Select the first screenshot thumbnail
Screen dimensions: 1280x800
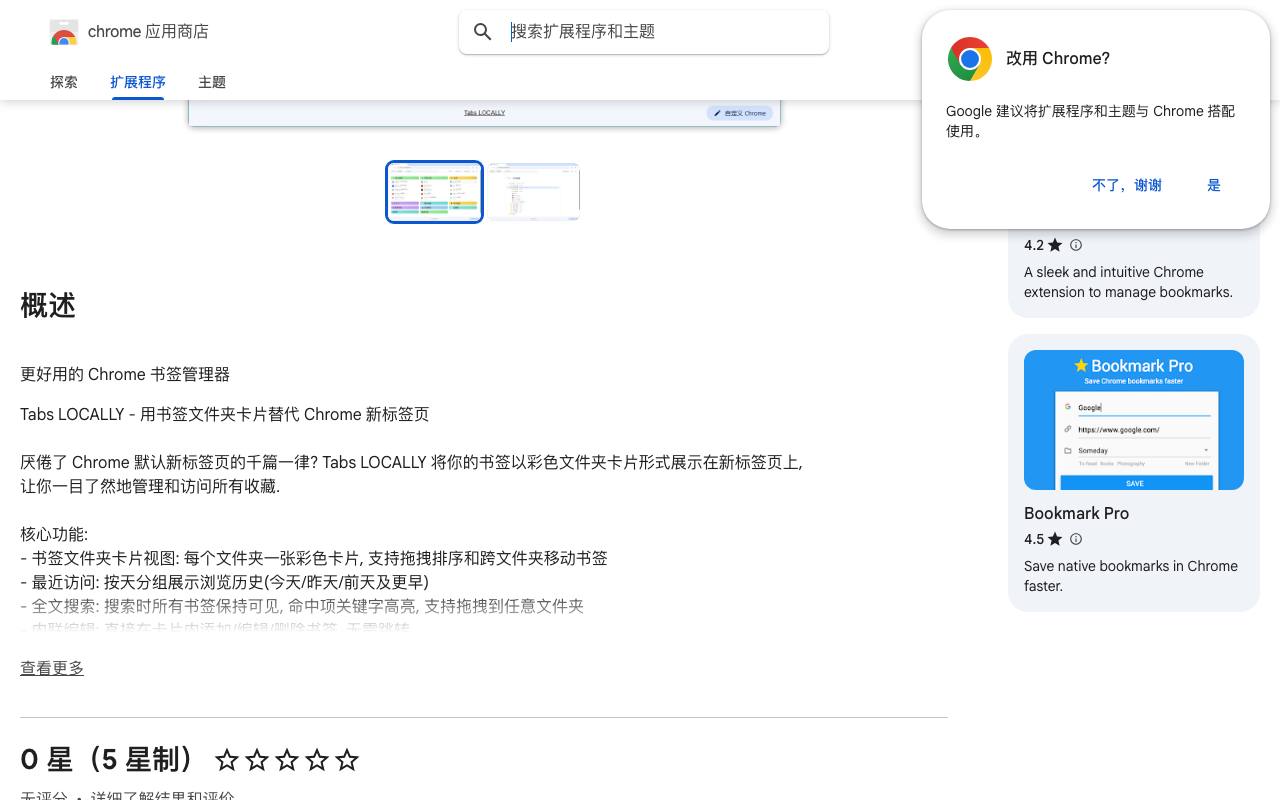pos(434,192)
